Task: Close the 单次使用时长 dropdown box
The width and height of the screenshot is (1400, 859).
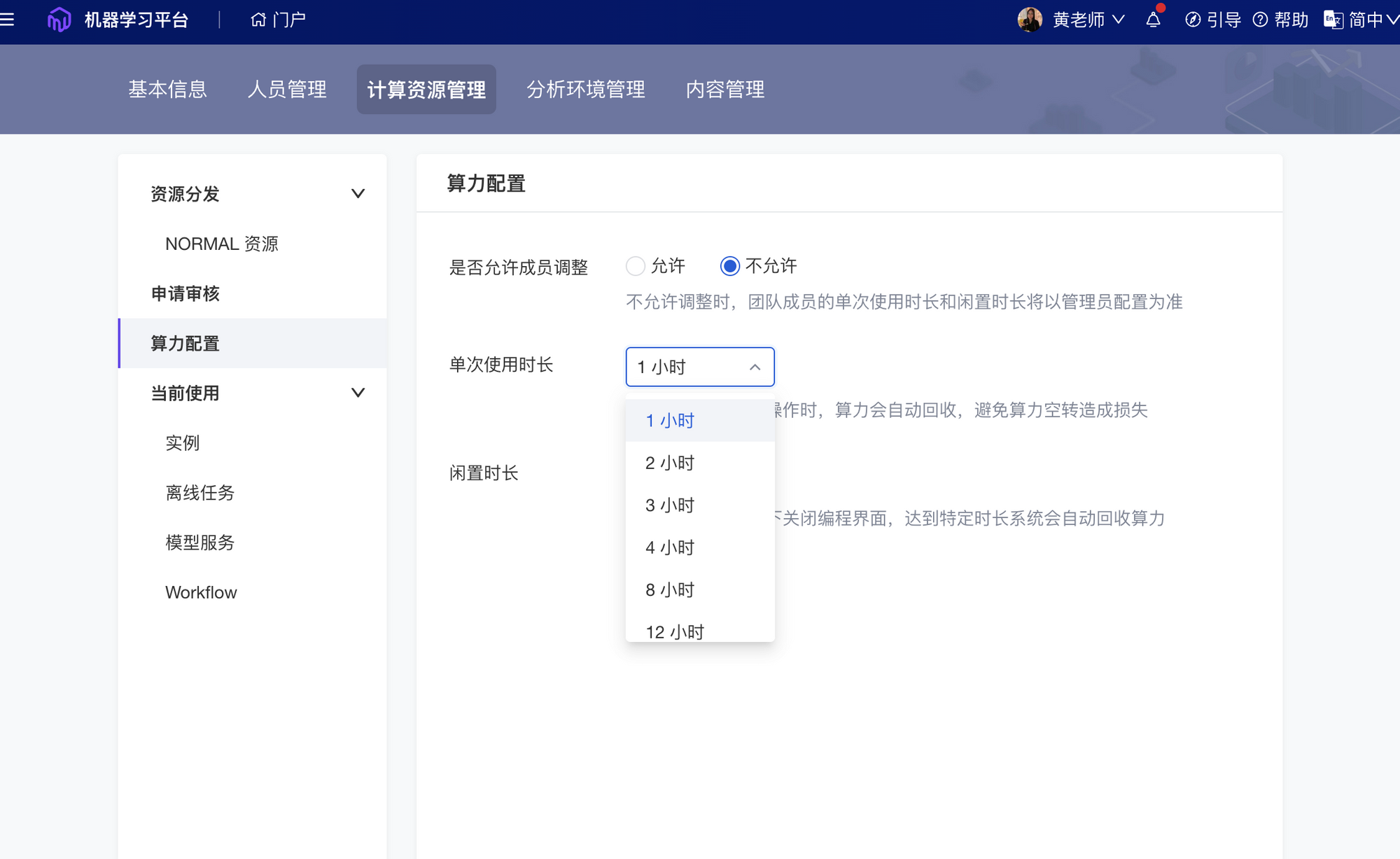Action: coord(700,367)
